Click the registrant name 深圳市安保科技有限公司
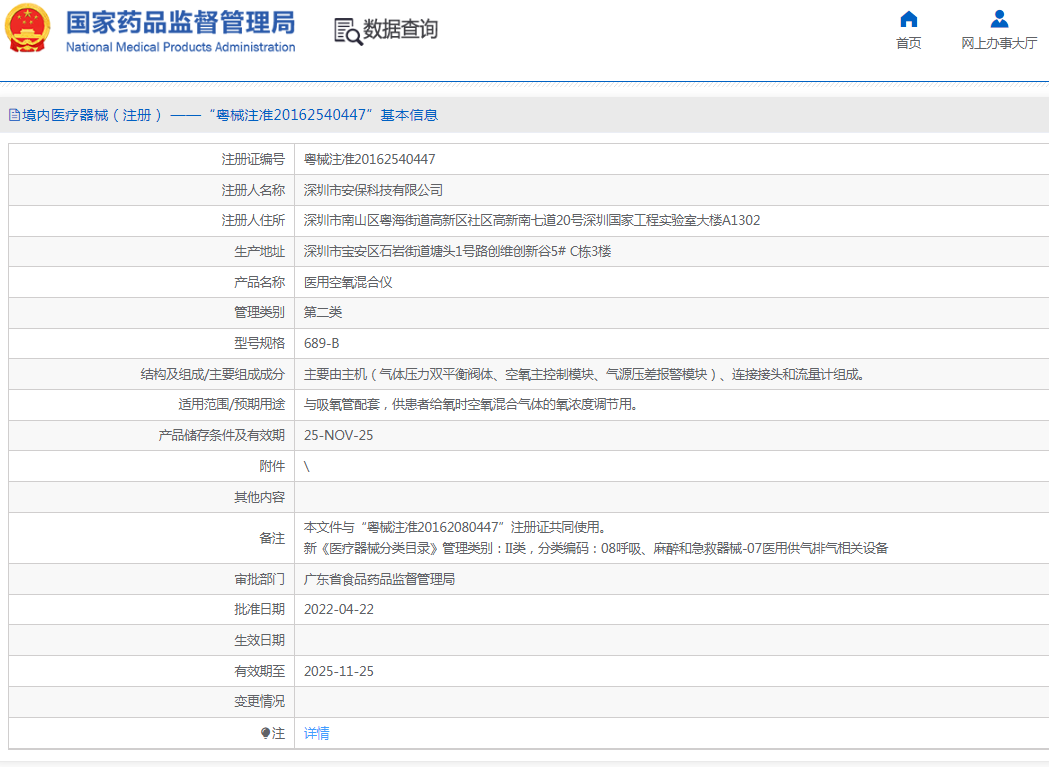Screen dimensions: 1049x767 [x=373, y=190]
